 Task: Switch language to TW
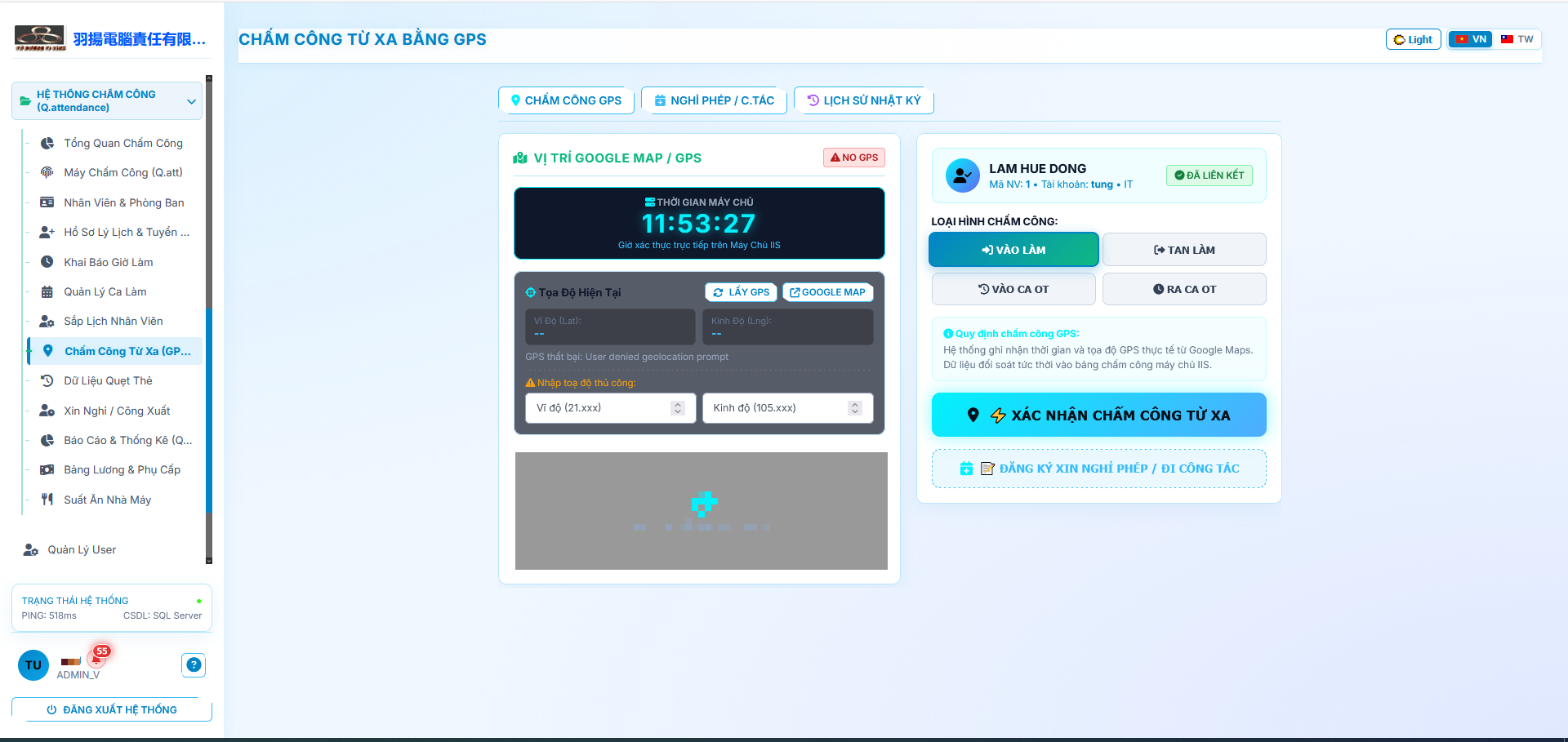(1517, 39)
